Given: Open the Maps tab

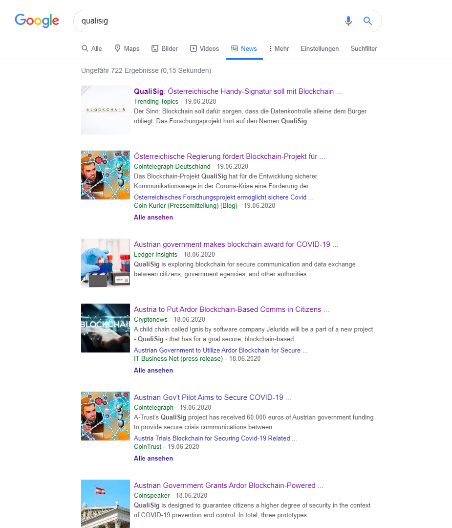Looking at the screenshot, I should [127, 48].
